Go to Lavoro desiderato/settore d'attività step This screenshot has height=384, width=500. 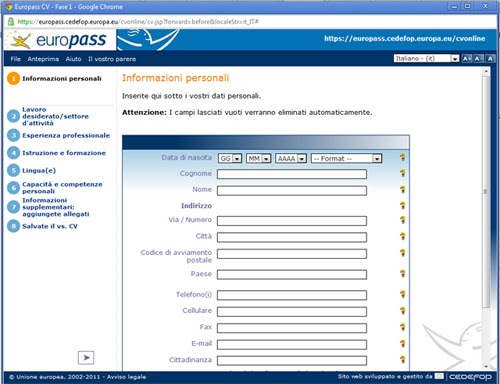click(55, 116)
